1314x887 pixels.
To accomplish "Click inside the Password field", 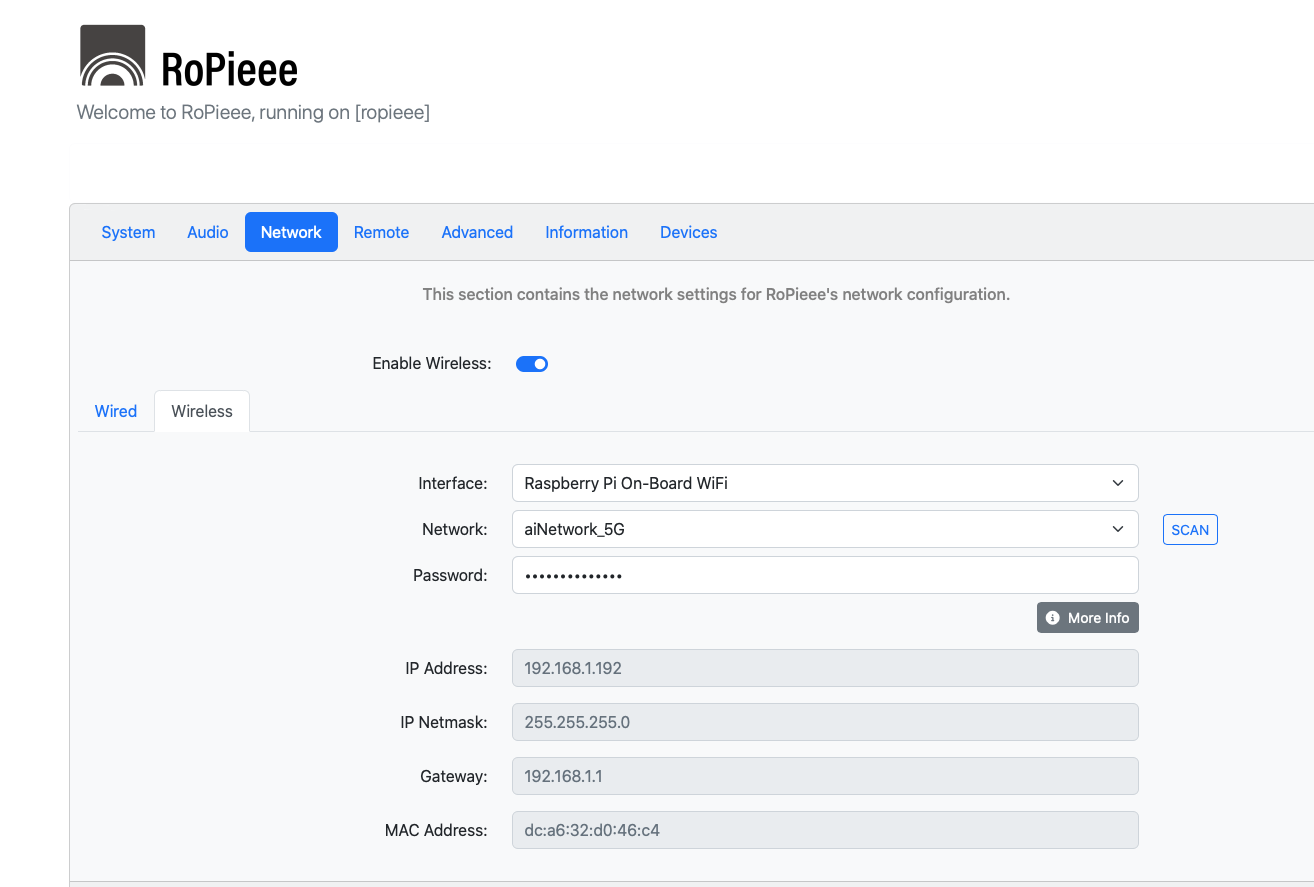I will (x=825, y=575).
